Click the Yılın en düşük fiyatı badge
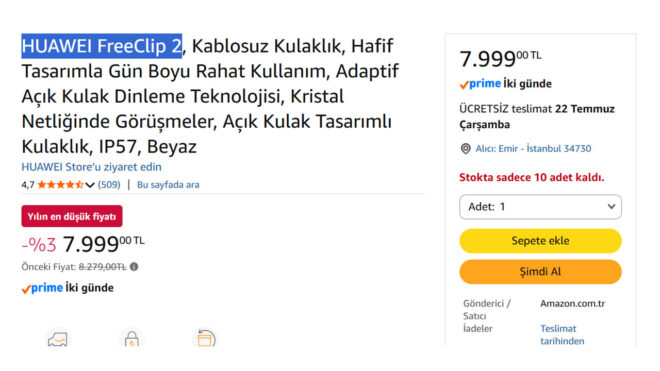The width and height of the screenshot is (660, 371). pos(72,216)
